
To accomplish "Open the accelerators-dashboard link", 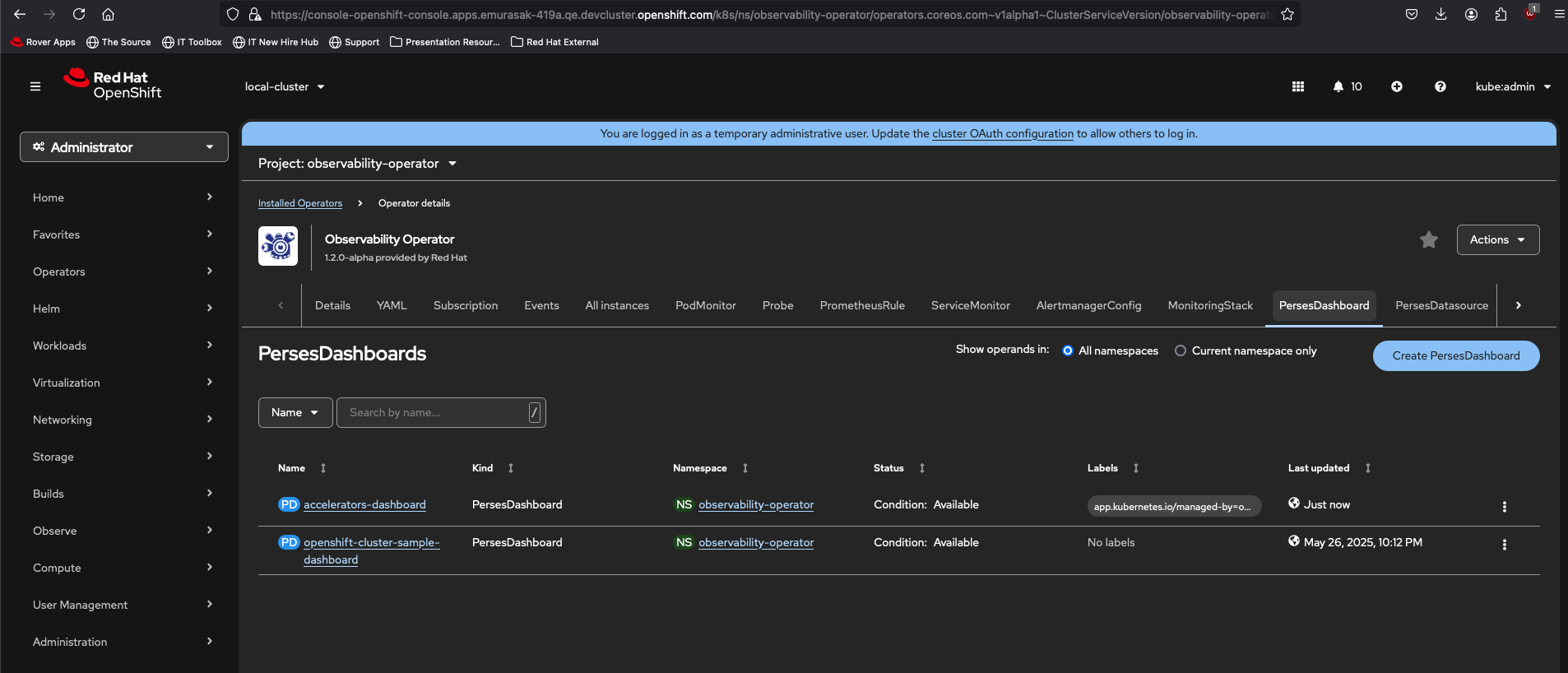I will click(x=364, y=504).
